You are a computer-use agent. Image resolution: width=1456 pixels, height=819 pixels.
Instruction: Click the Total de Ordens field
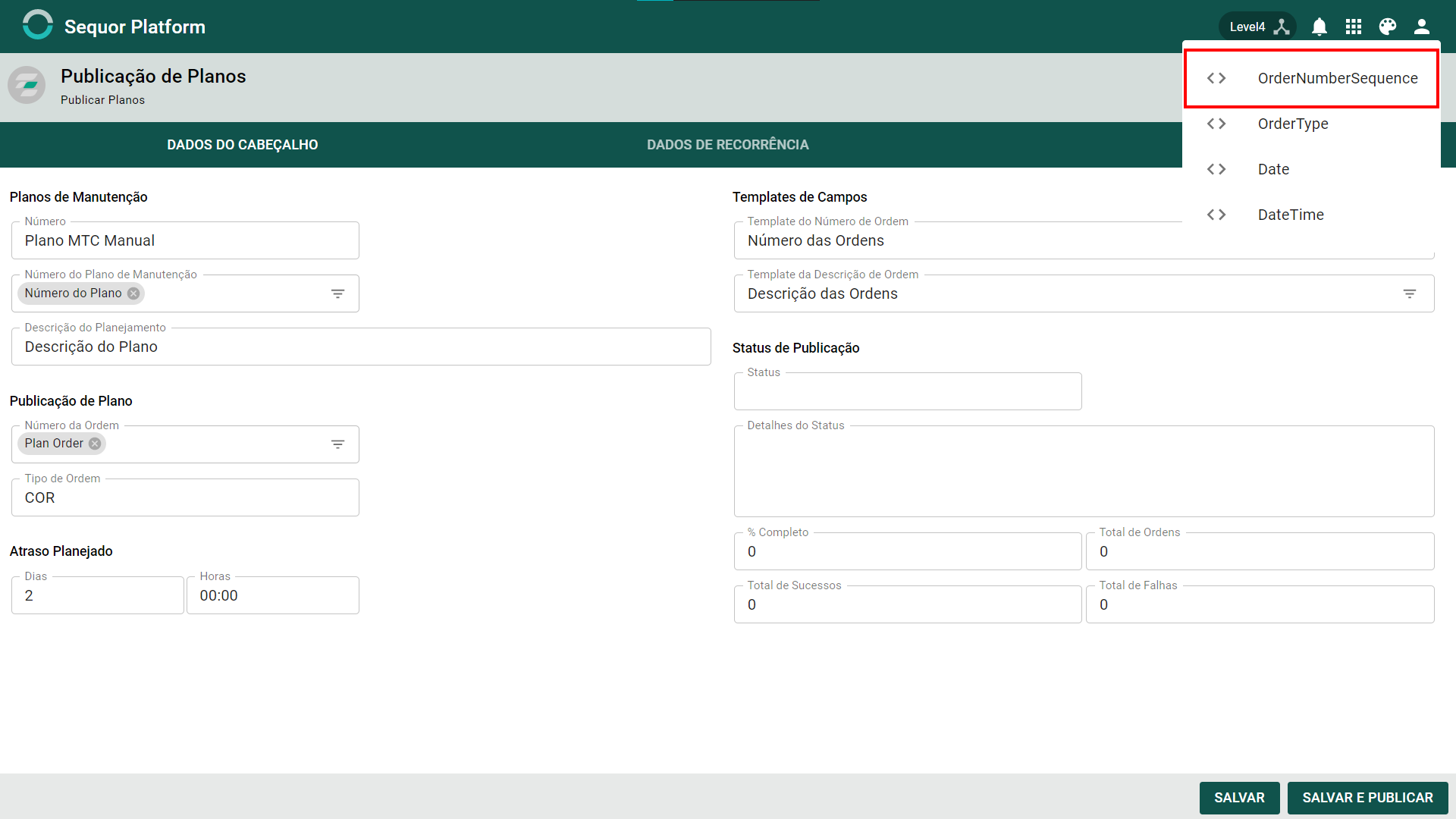click(1260, 551)
